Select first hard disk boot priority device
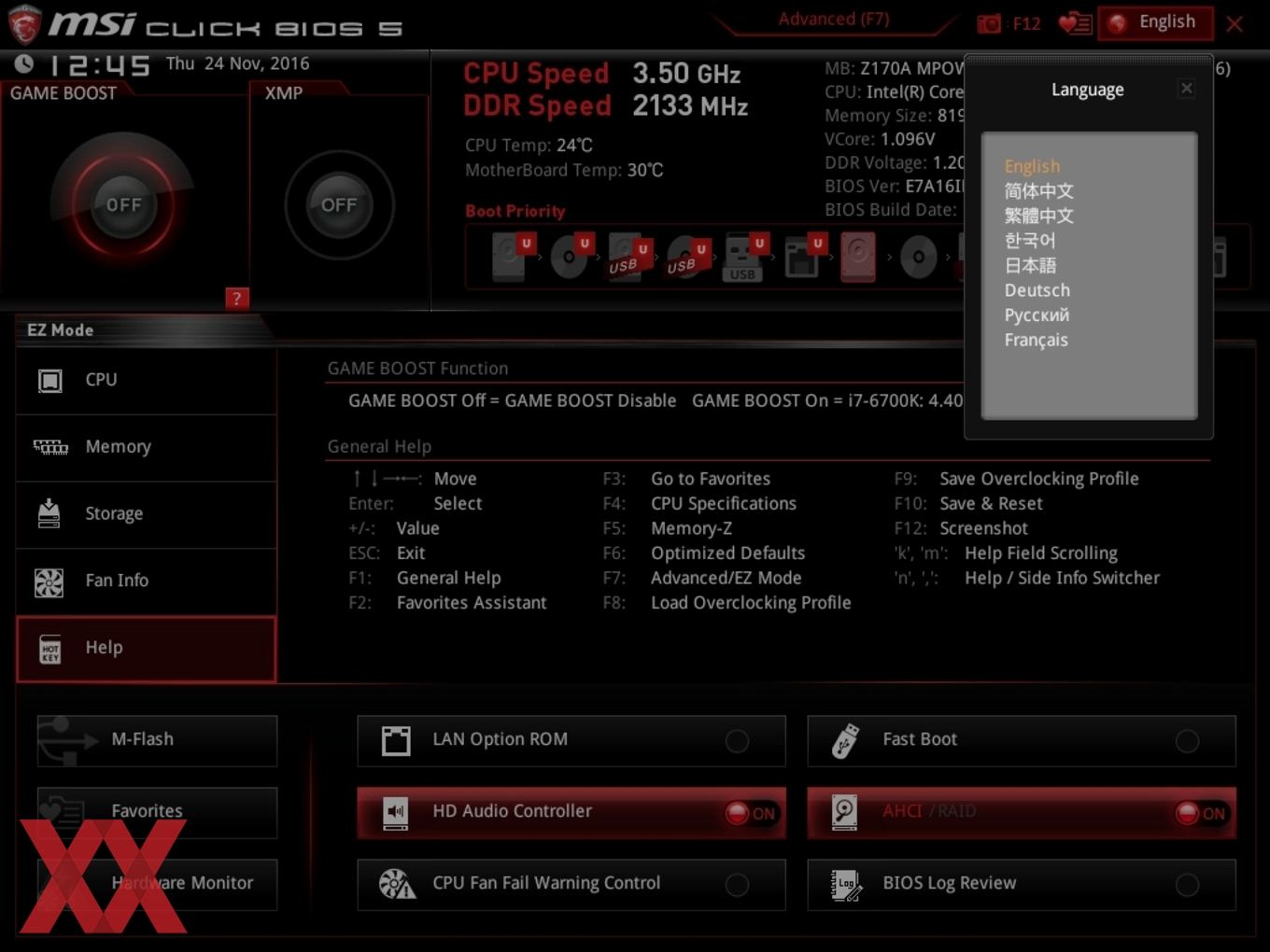1270x952 pixels. pyautogui.click(x=513, y=257)
